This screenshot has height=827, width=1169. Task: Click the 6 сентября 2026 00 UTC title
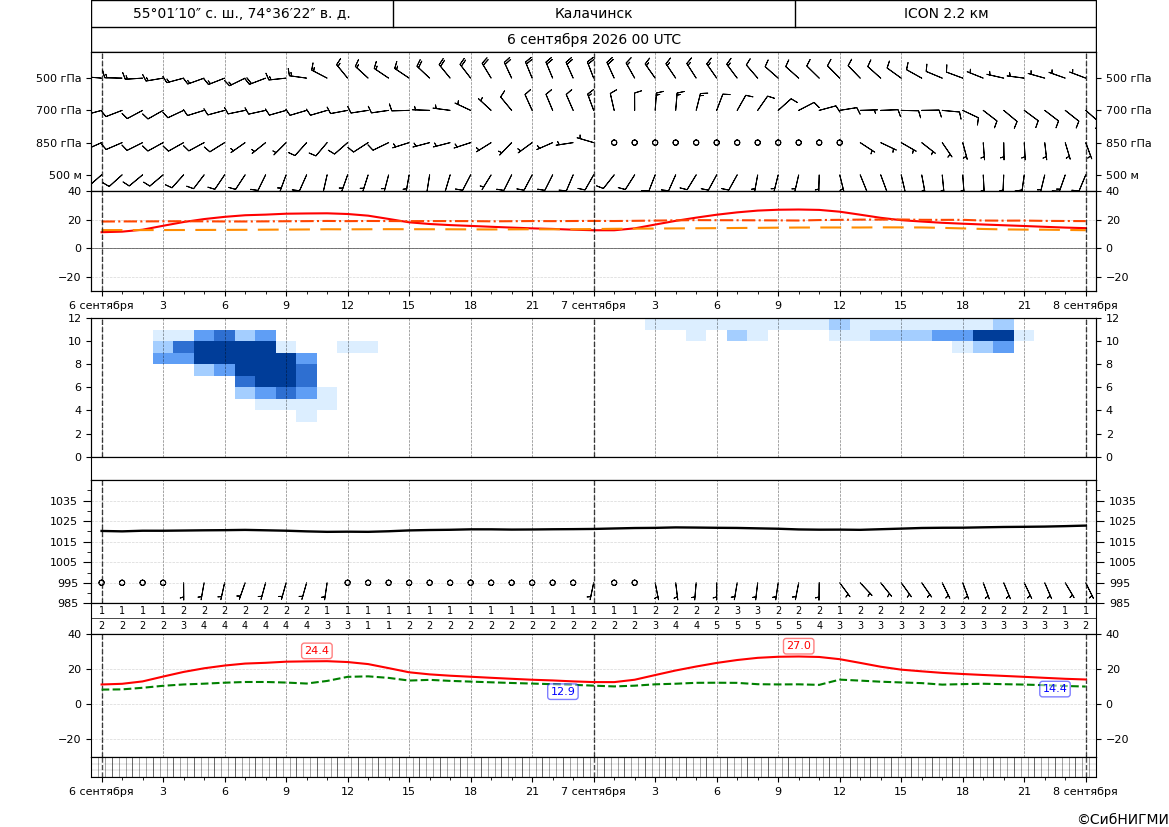(x=593, y=40)
